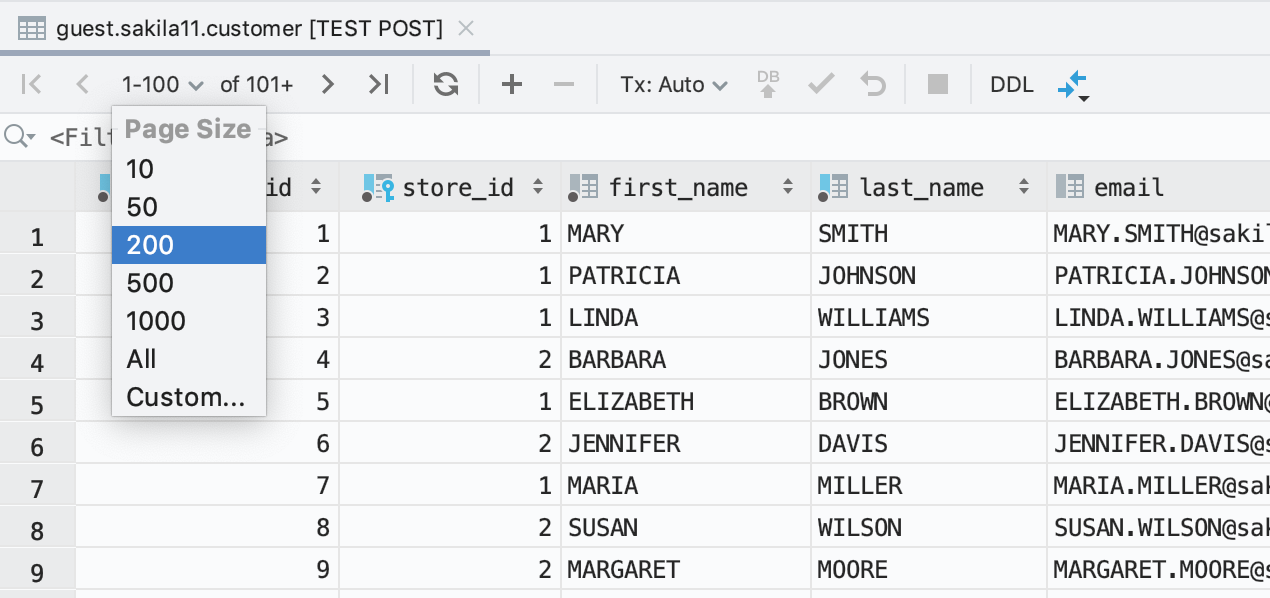The height and width of the screenshot is (598, 1270).
Task: Click the 'of 101+' row count
Action: click(x=257, y=85)
